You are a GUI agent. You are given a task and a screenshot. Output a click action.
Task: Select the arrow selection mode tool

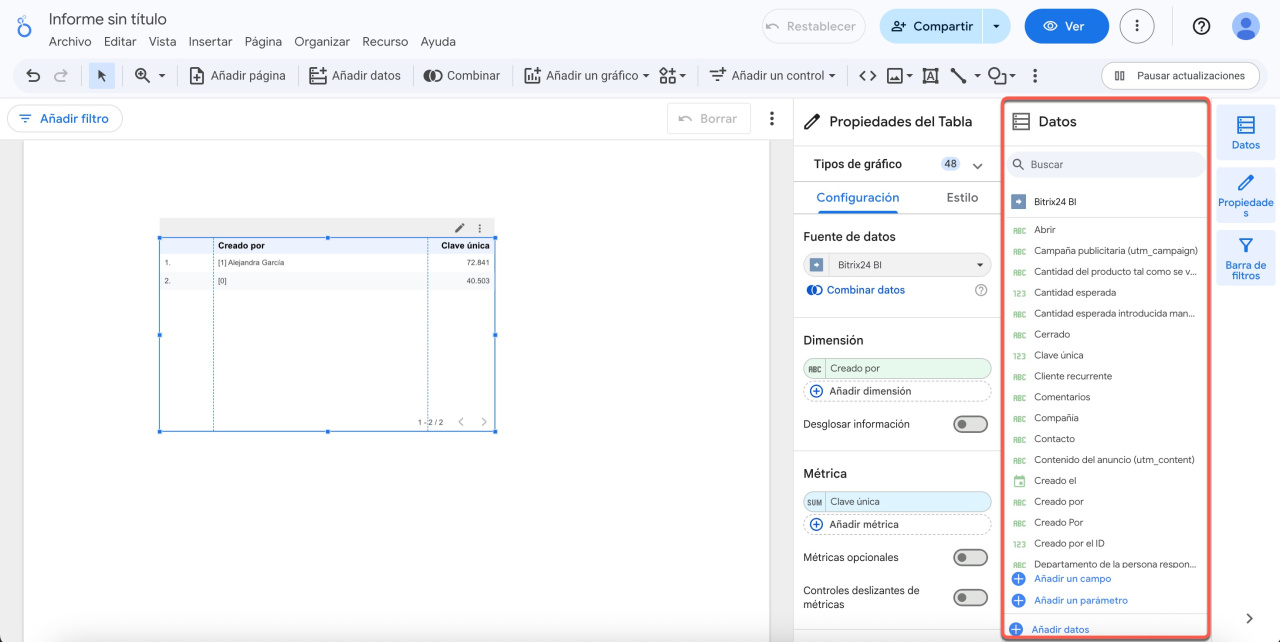101,76
